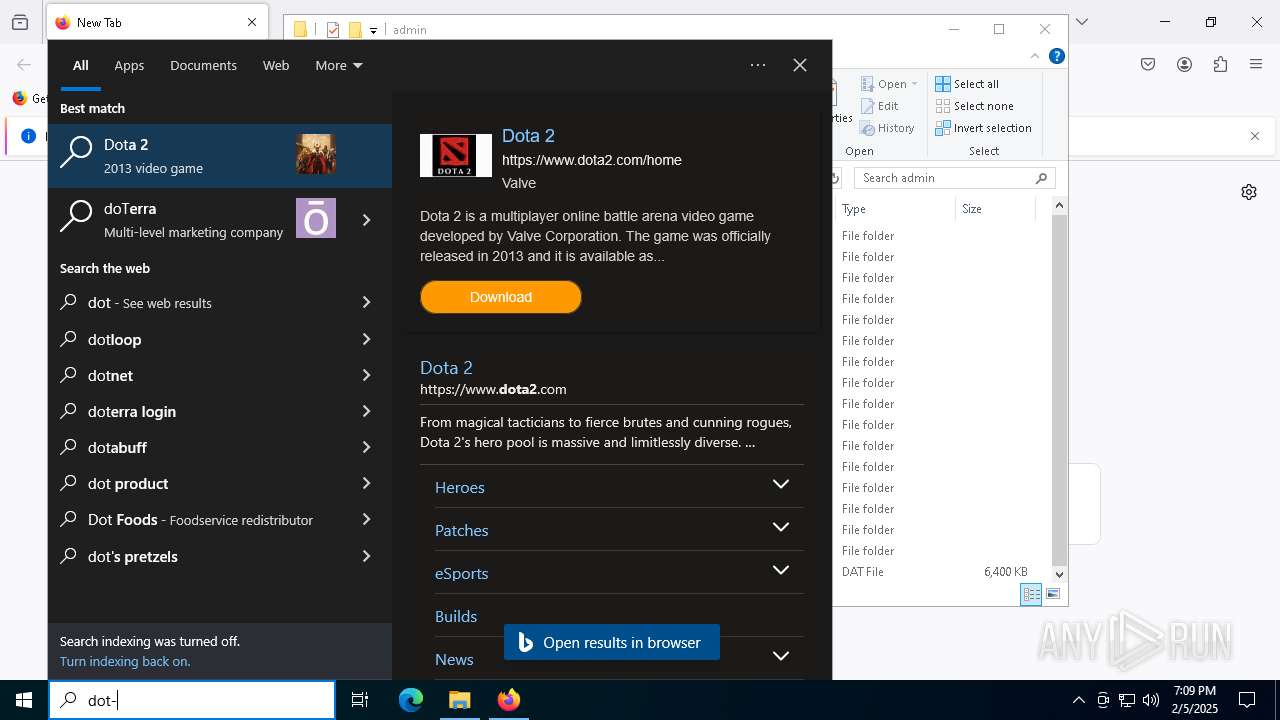Open the notification center

tap(1247, 700)
